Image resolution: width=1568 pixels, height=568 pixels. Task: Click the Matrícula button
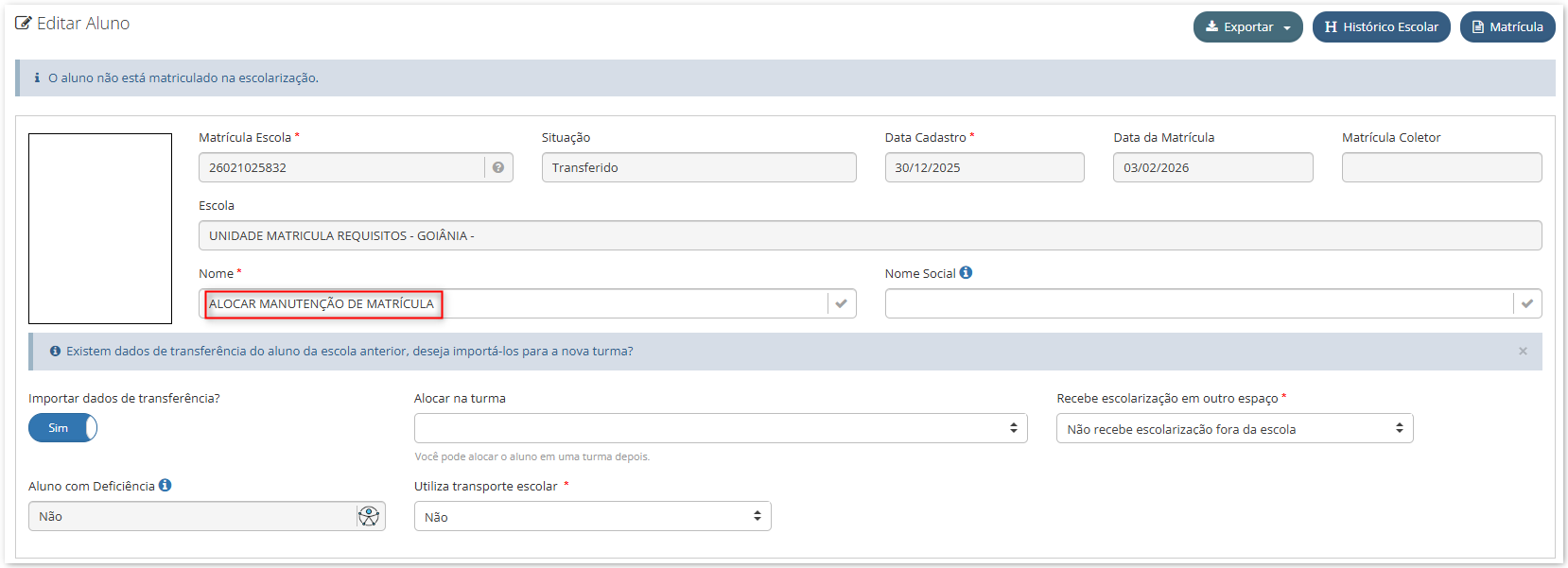(x=1507, y=26)
